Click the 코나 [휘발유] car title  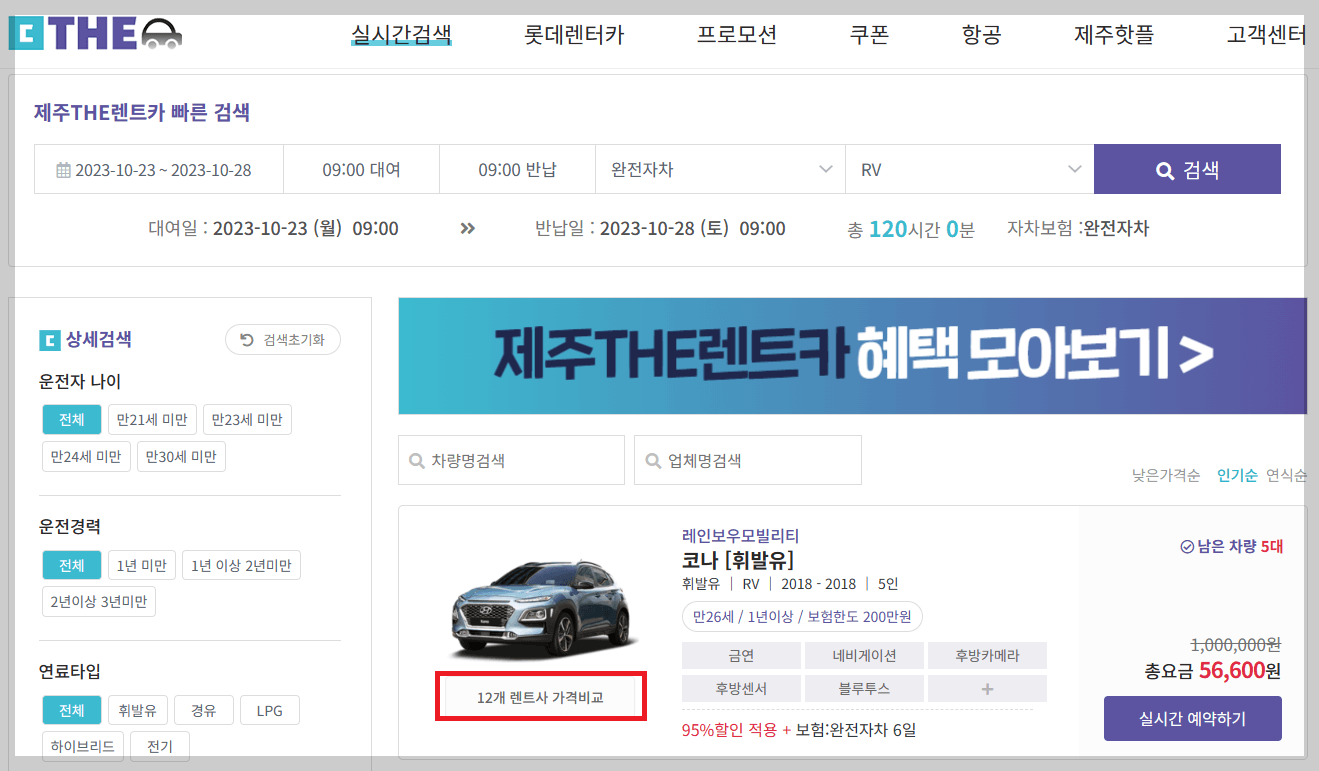(x=738, y=560)
